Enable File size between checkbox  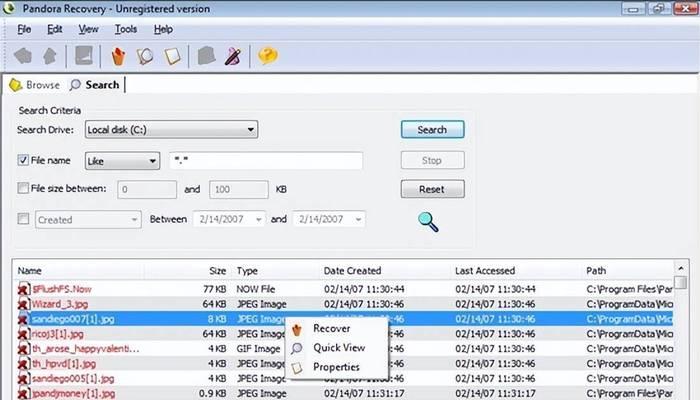[x=23, y=188]
